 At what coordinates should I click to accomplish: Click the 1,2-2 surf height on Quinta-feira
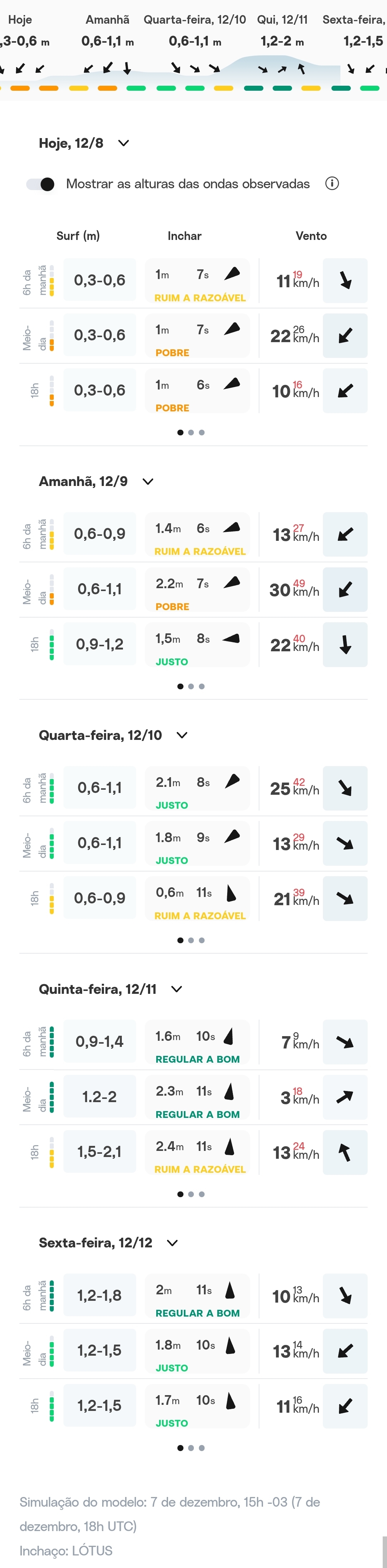click(99, 1097)
